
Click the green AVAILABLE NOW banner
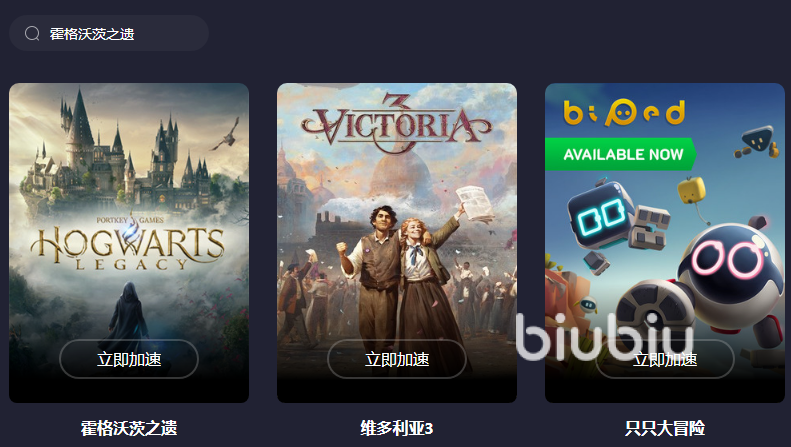[x=620, y=154]
